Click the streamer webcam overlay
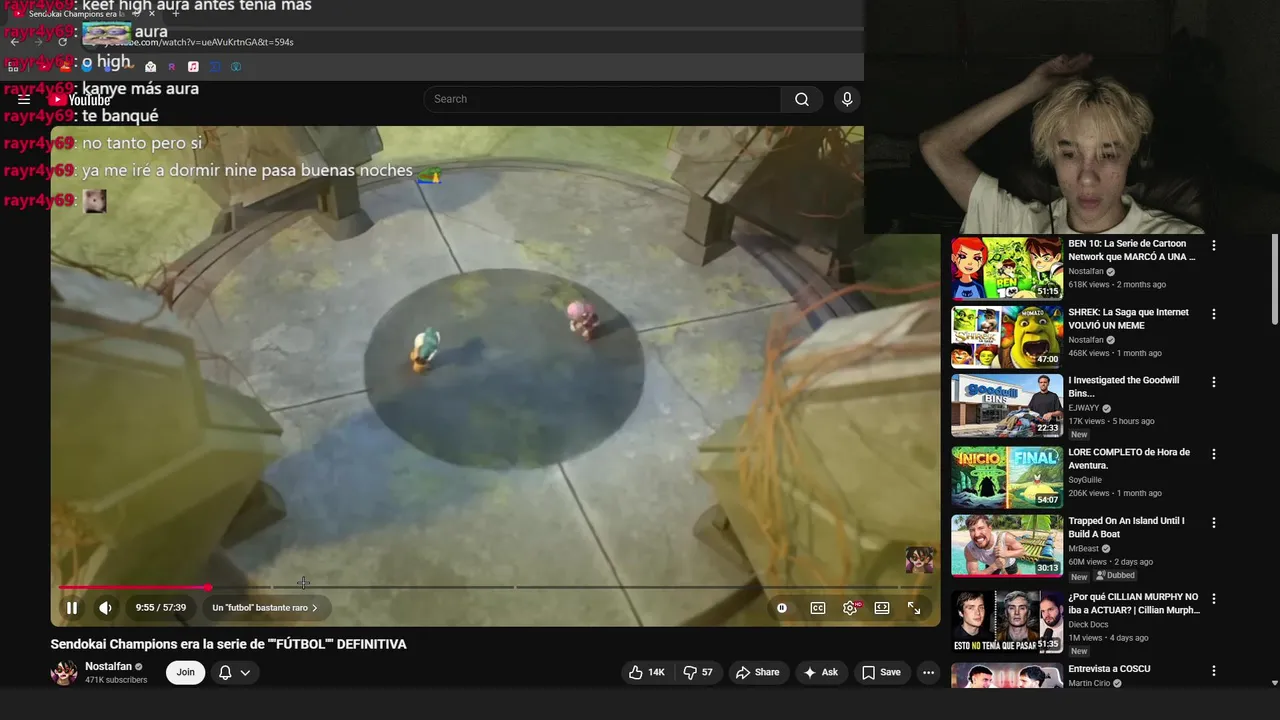 coord(1072,117)
